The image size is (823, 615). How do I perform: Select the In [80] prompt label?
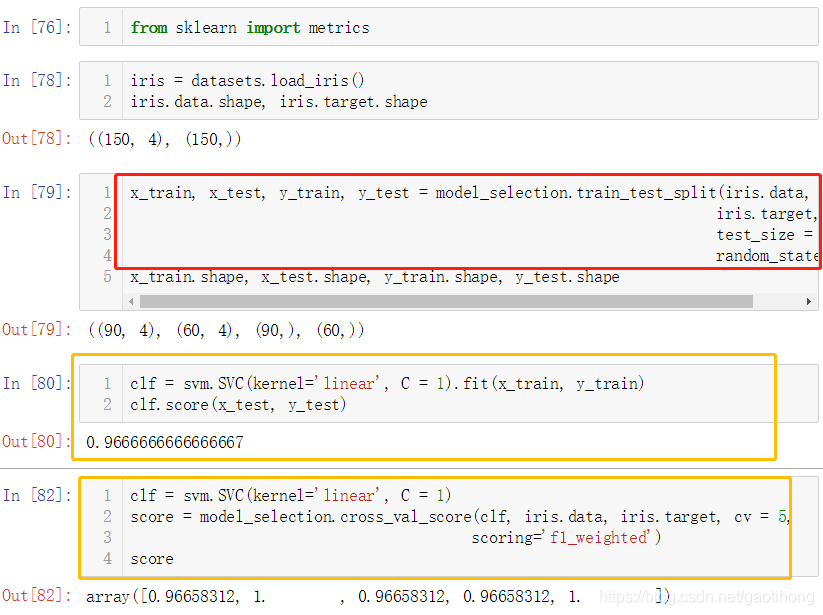click(x=37, y=384)
